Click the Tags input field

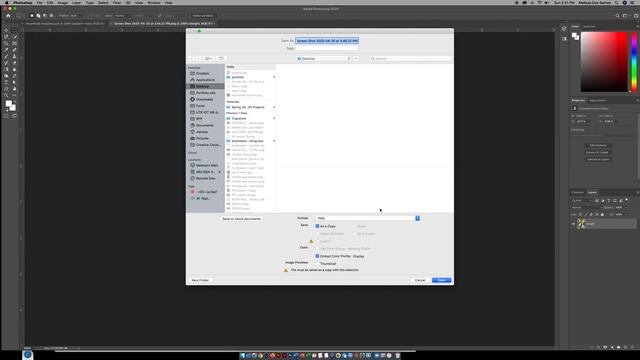[327, 48]
